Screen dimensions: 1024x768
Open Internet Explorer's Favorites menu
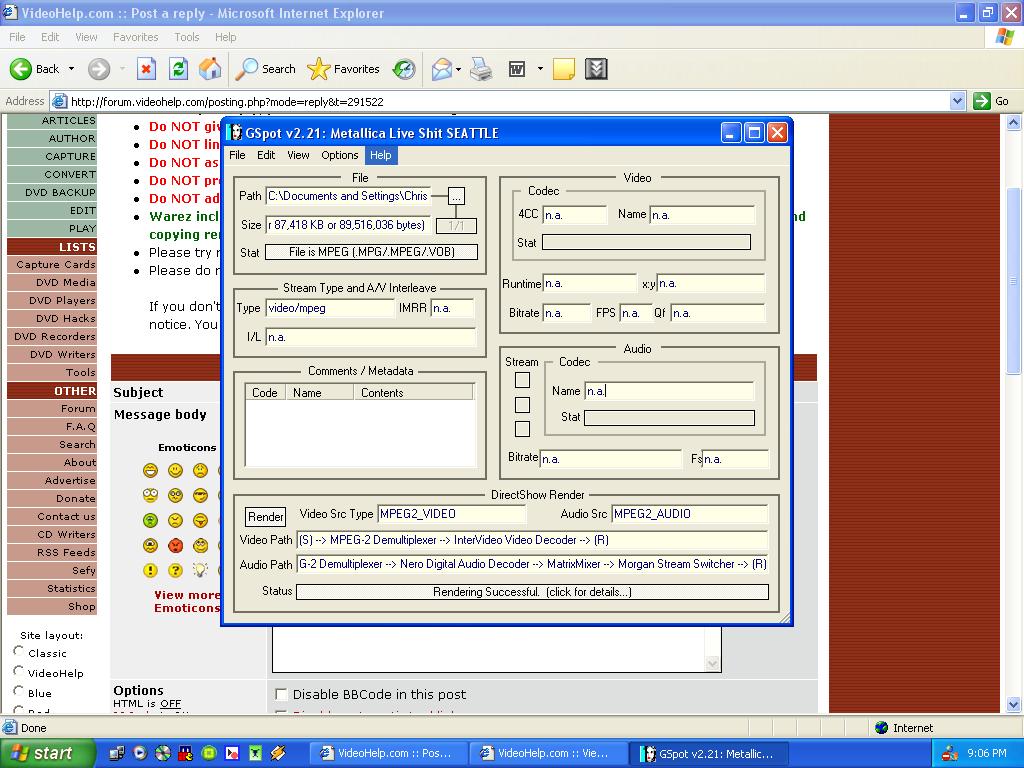tap(135, 37)
